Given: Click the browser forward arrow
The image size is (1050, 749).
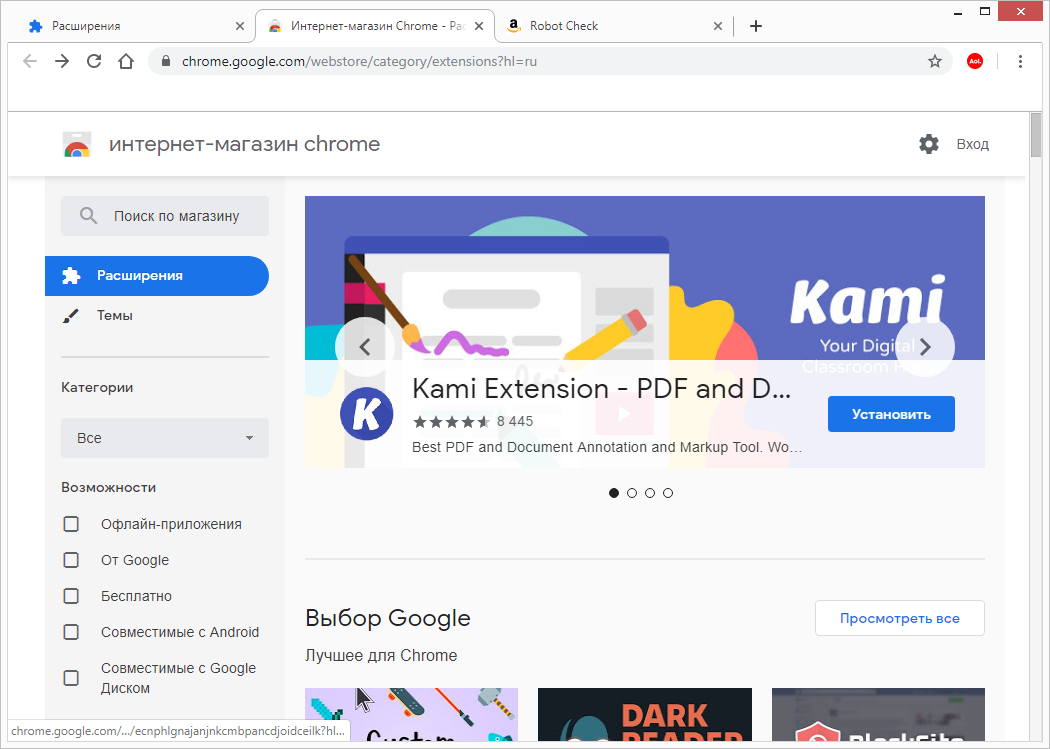Looking at the screenshot, I should coord(62,62).
